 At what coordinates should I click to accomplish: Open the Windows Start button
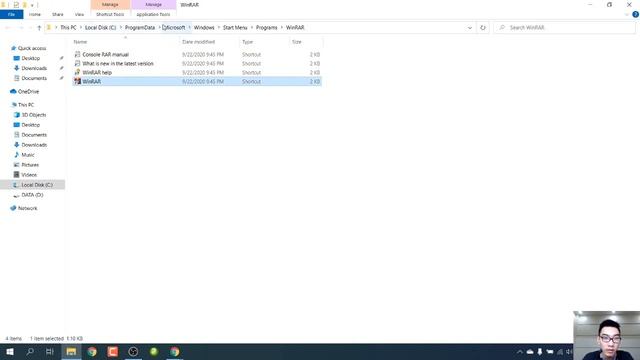pyautogui.click(x=10, y=352)
